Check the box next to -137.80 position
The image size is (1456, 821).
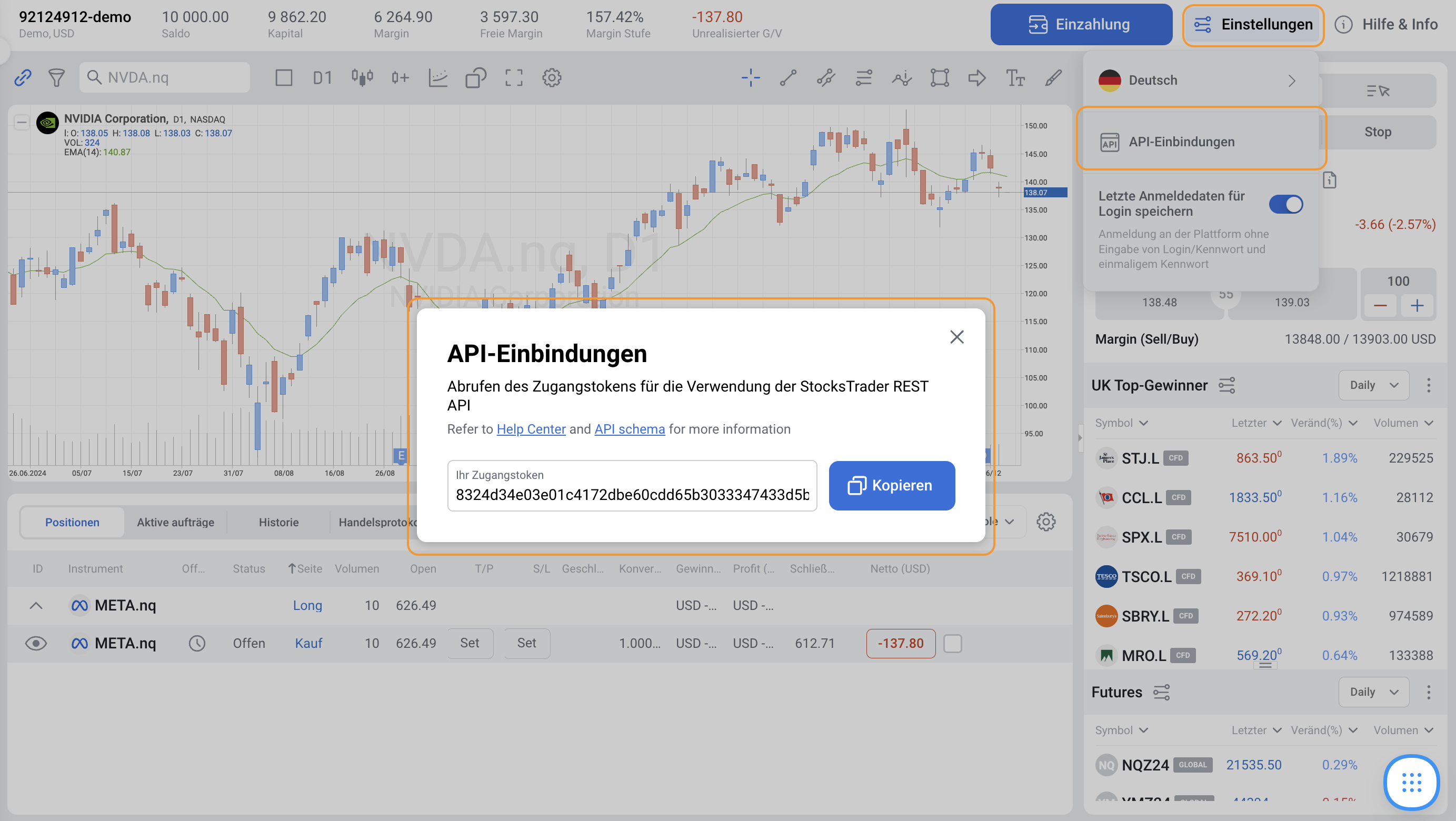(952, 643)
